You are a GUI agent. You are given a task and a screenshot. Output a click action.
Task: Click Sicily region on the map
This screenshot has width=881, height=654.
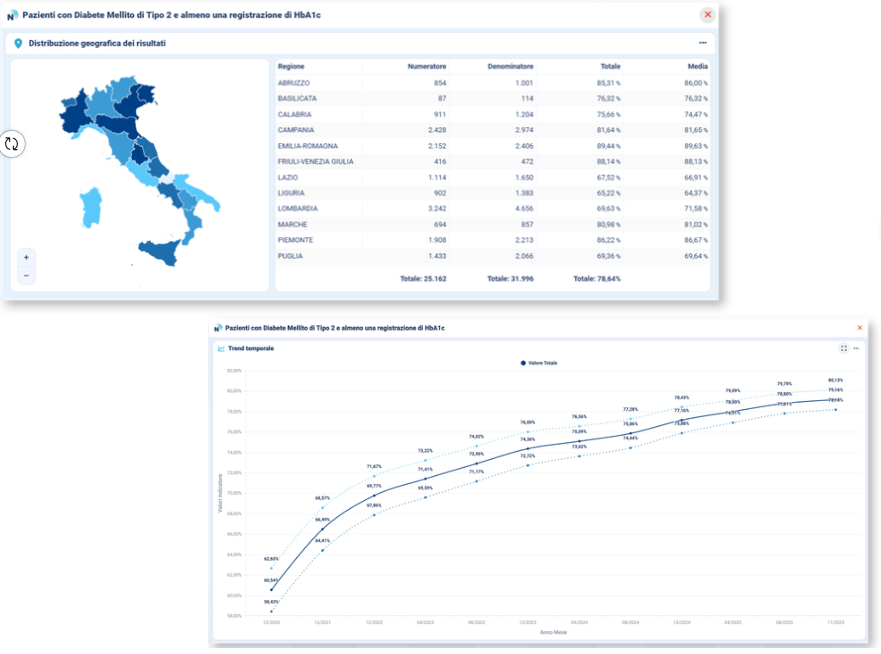click(x=162, y=250)
